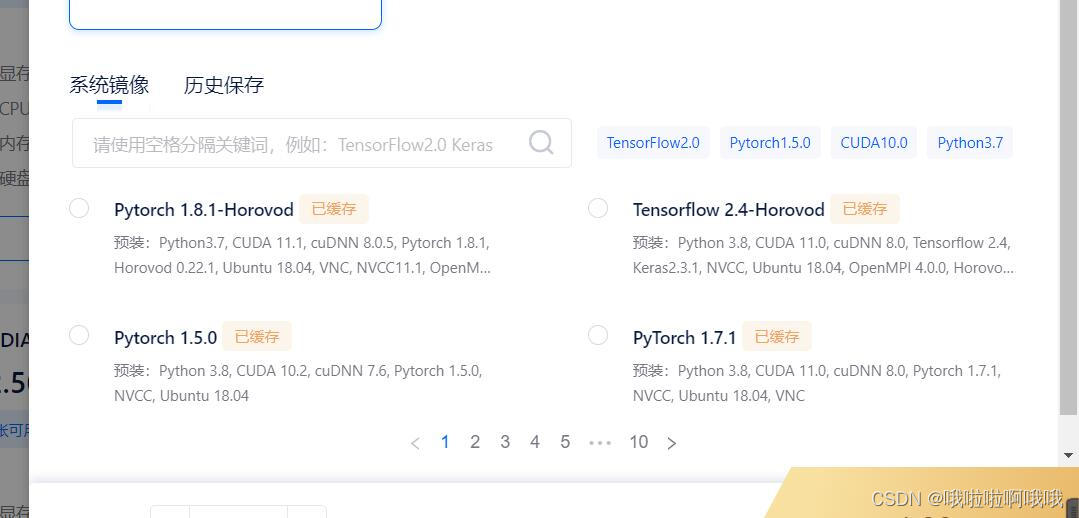The height and width of the screenshot is (518, 1079).
Task: Open page 3 of the image list
Action: pos(505,442)
